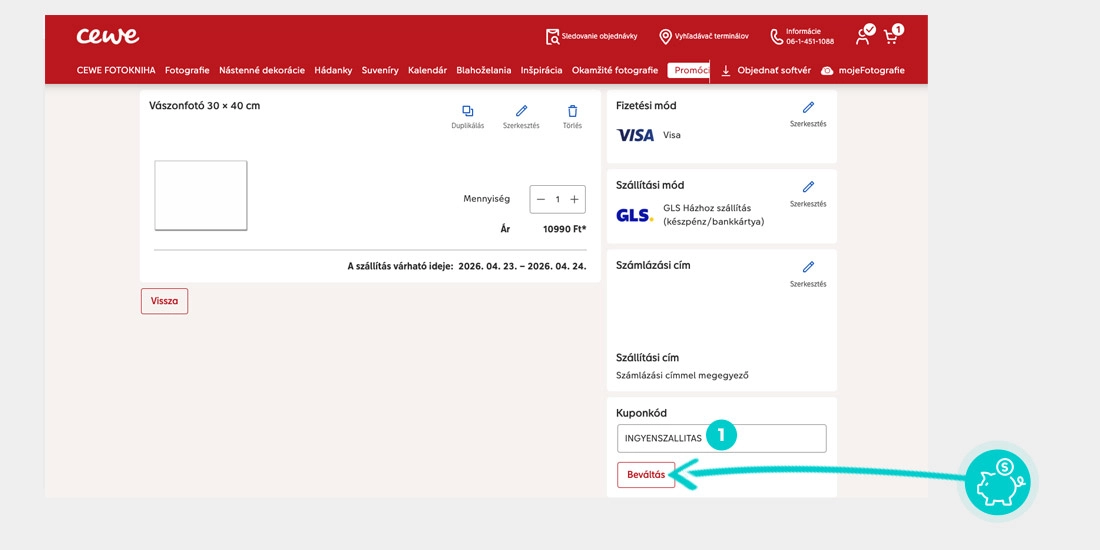Open CEWE FOTOKNIHA menu
Screen dimensions: 1100x550
[116, 70]
